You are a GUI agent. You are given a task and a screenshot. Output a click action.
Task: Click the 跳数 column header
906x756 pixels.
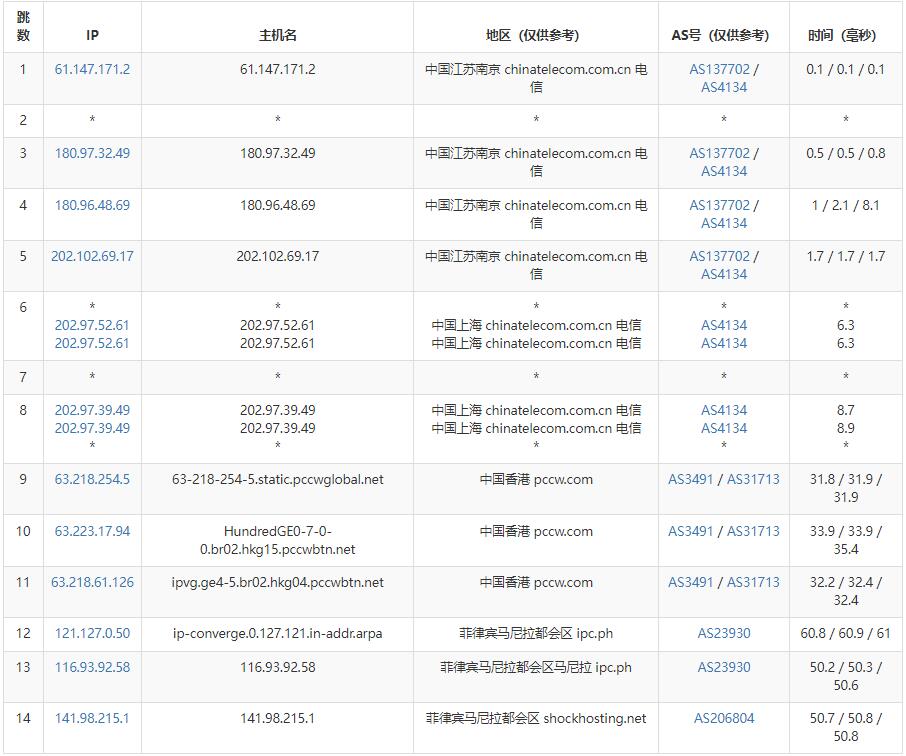pyautogui.click(x=23, y=27)
